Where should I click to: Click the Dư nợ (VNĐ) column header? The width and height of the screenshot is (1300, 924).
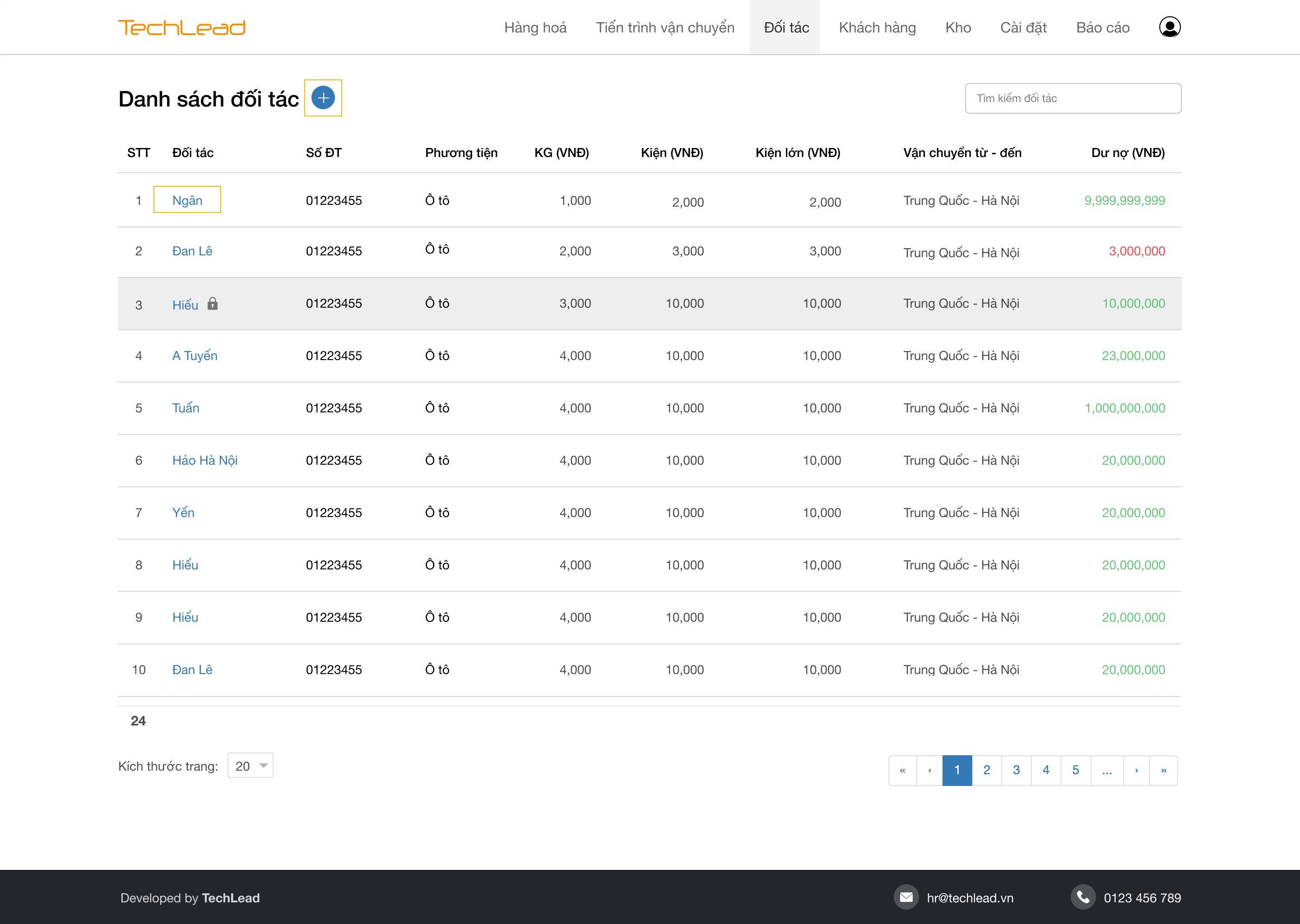[1128, 152]
